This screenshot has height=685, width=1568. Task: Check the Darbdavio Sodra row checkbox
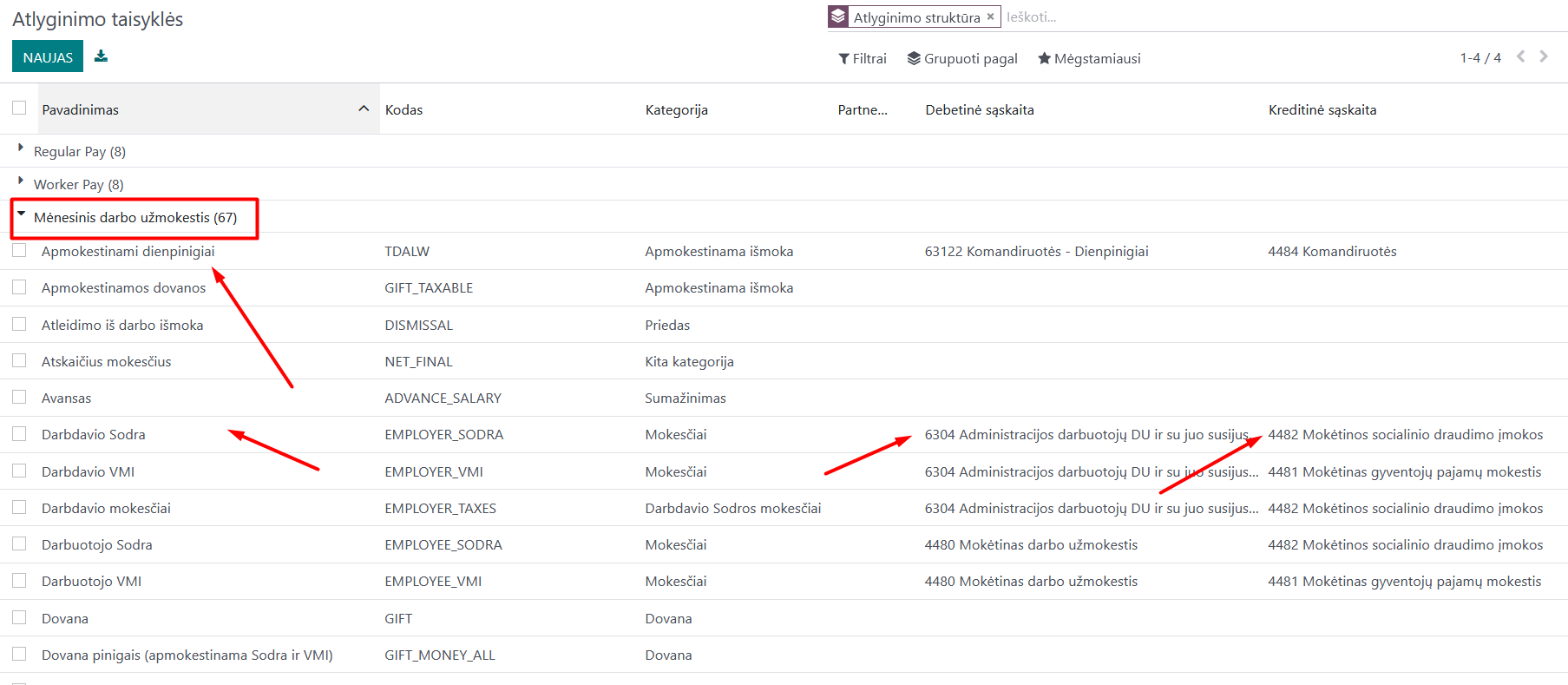coord(19,433)
